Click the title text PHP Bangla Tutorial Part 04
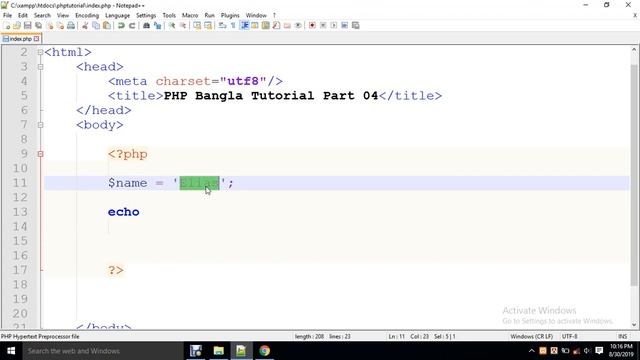 coord(271,96)
